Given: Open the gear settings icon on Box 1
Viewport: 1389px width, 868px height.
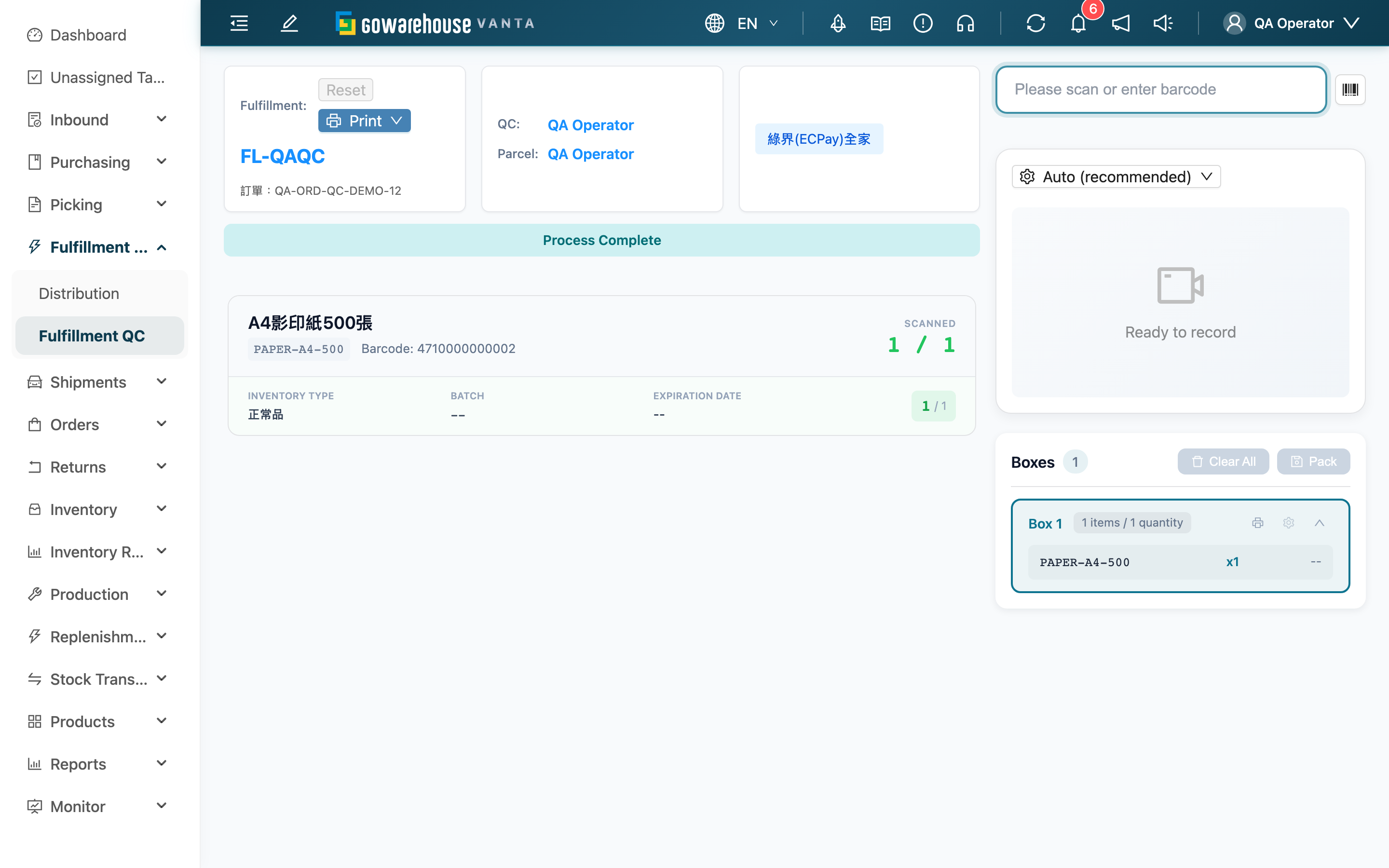Looking at the screenshot, I should 1289,523.
